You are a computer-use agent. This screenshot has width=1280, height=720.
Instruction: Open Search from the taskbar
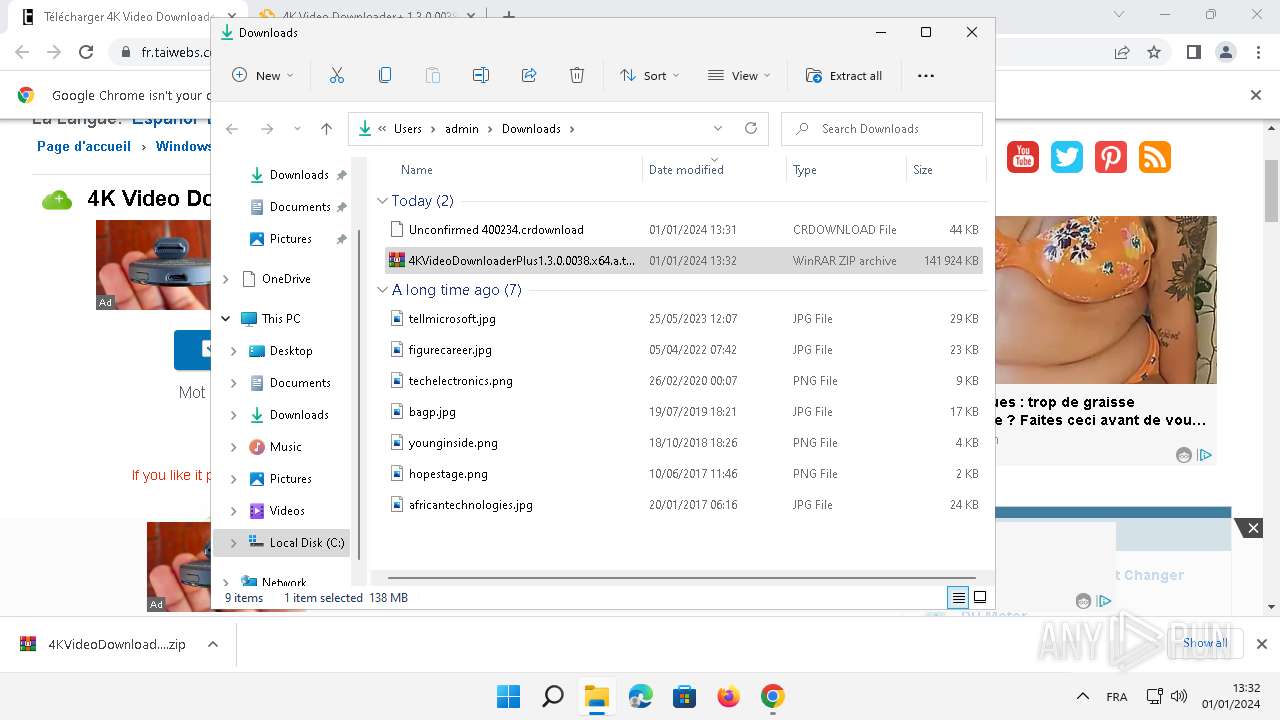pyautogui.click(x=553, y=696)
